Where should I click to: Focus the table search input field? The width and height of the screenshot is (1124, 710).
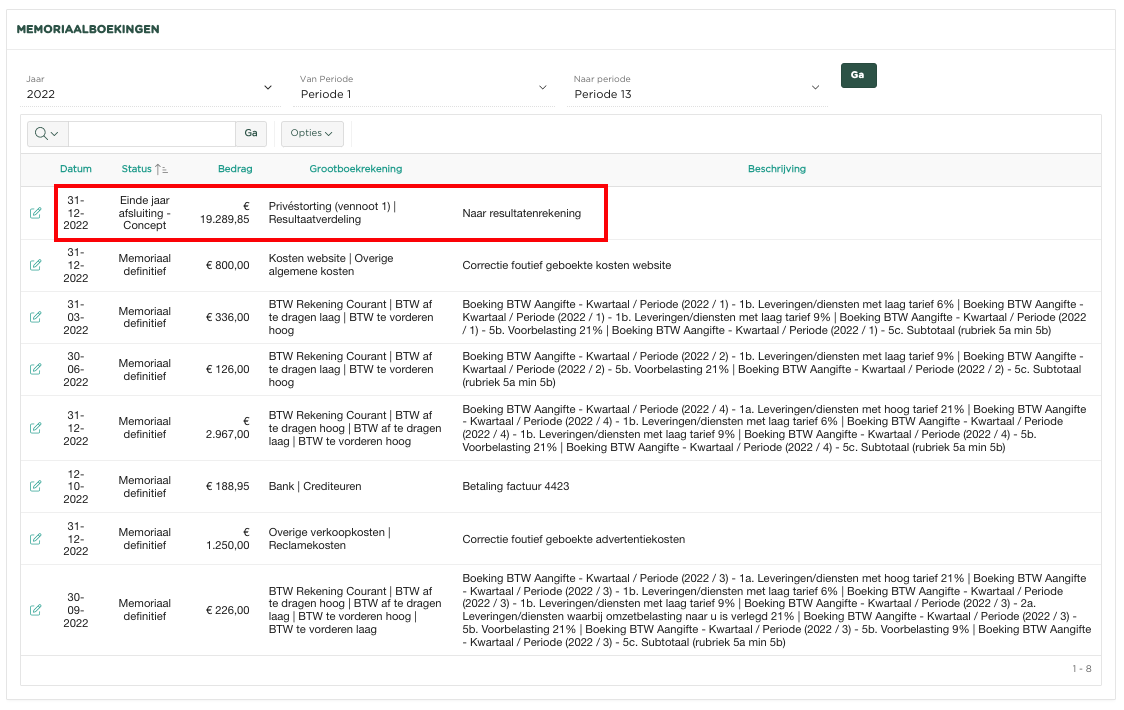click(151, 133)
